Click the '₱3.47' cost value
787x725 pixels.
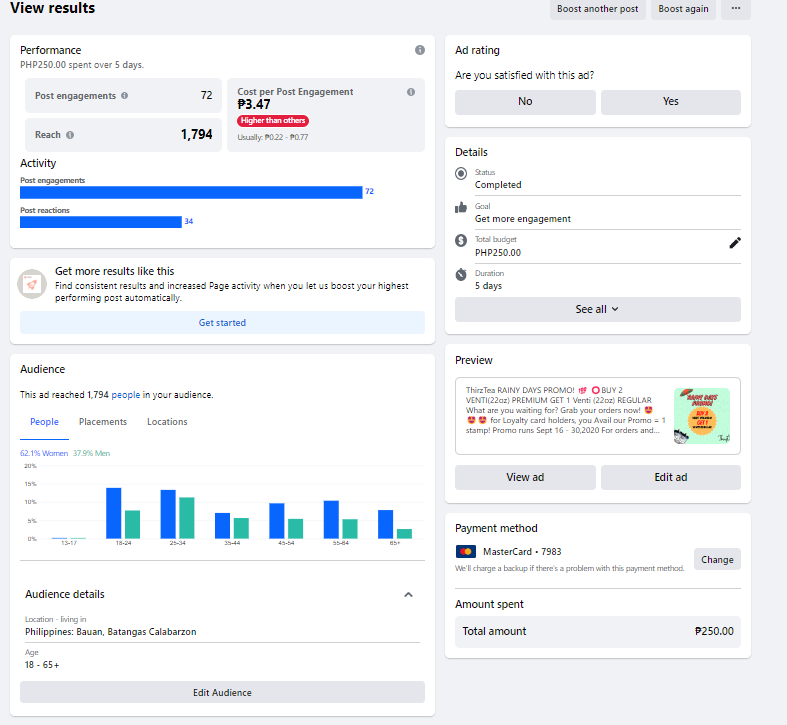[254, 104]
